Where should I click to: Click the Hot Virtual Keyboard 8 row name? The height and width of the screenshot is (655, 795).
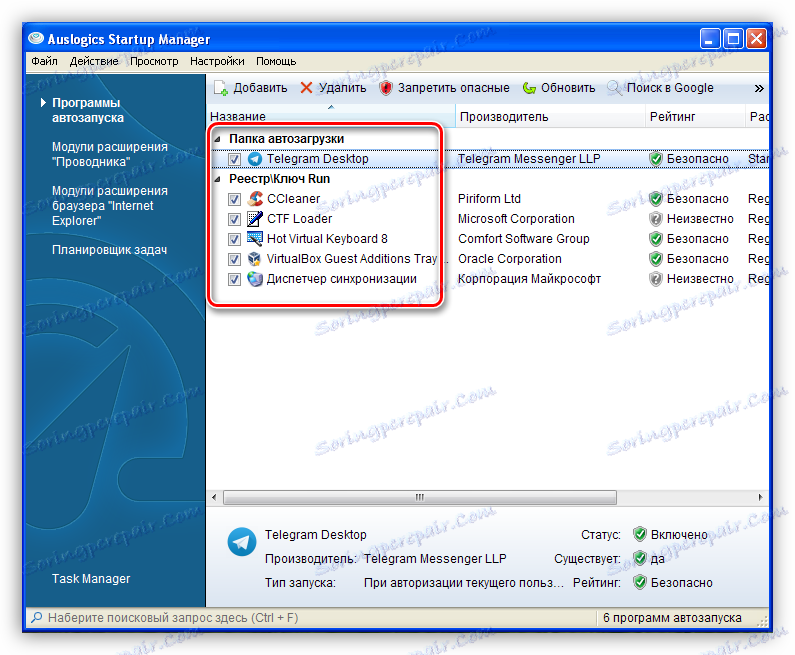327,239
